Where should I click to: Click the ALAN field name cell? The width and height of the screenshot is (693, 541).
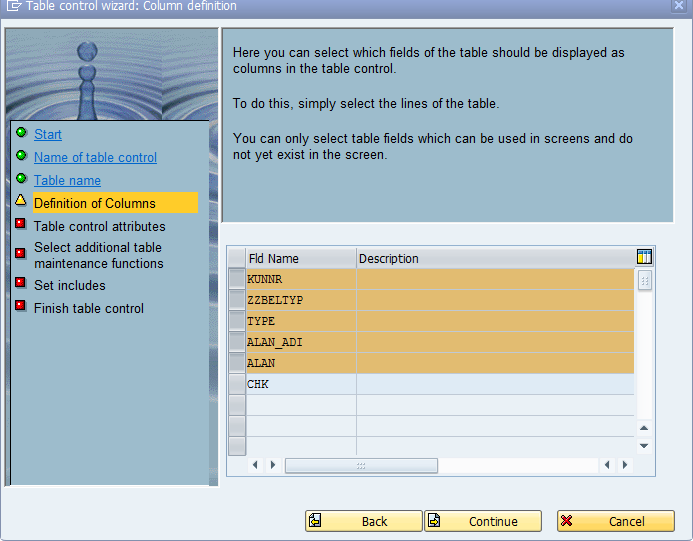301,363
